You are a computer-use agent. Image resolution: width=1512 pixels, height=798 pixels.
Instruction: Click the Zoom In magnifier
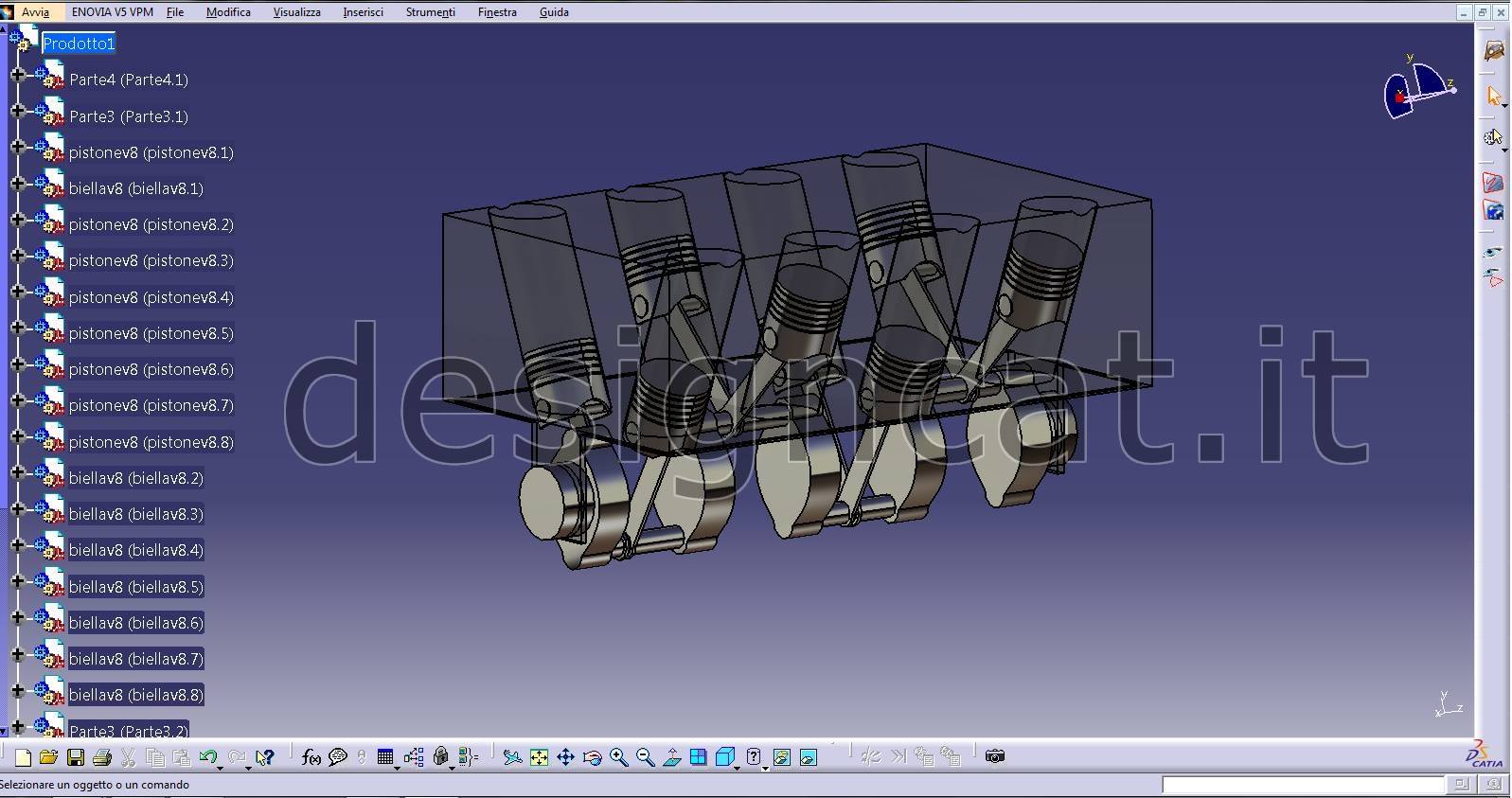click(618, 757)
